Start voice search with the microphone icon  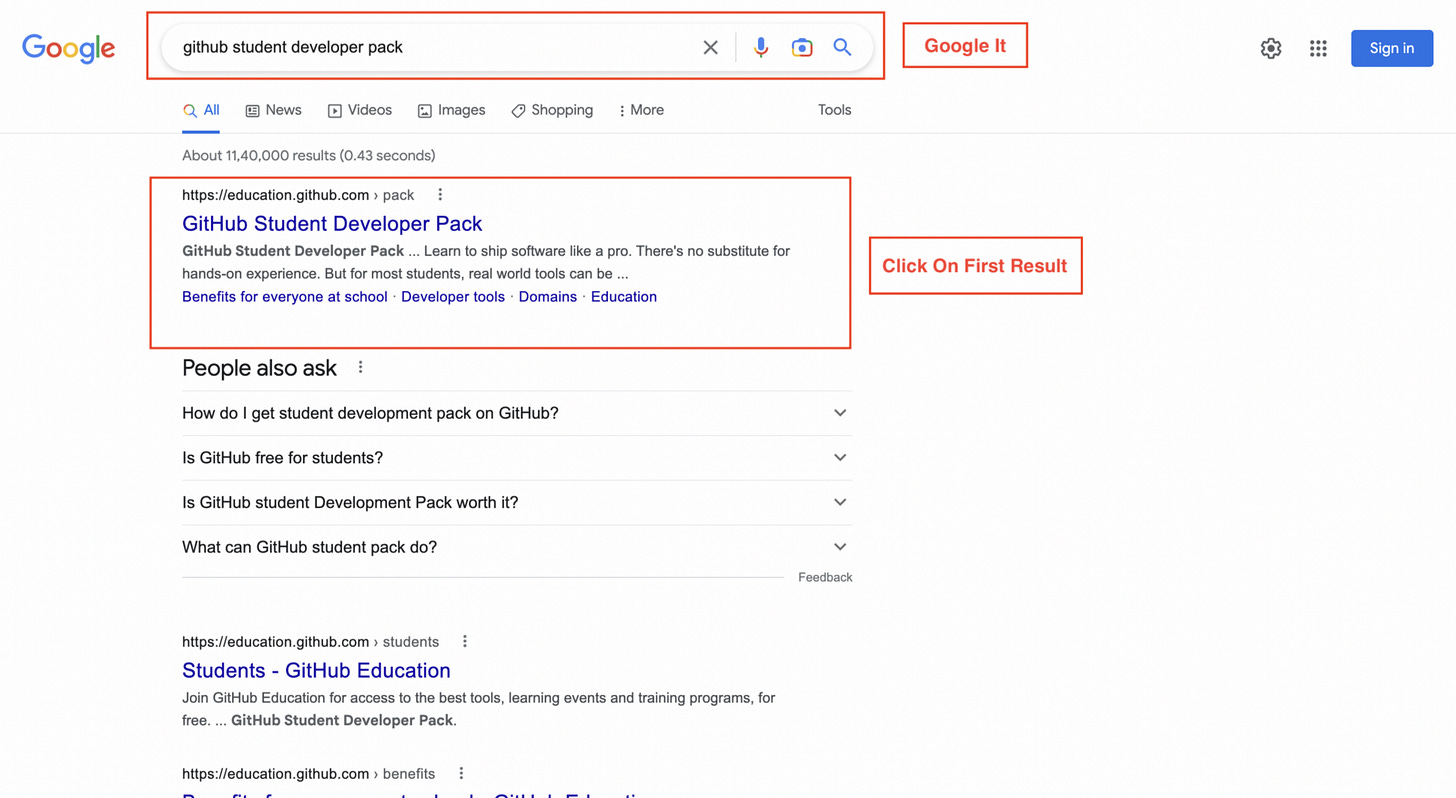(761, 47)
